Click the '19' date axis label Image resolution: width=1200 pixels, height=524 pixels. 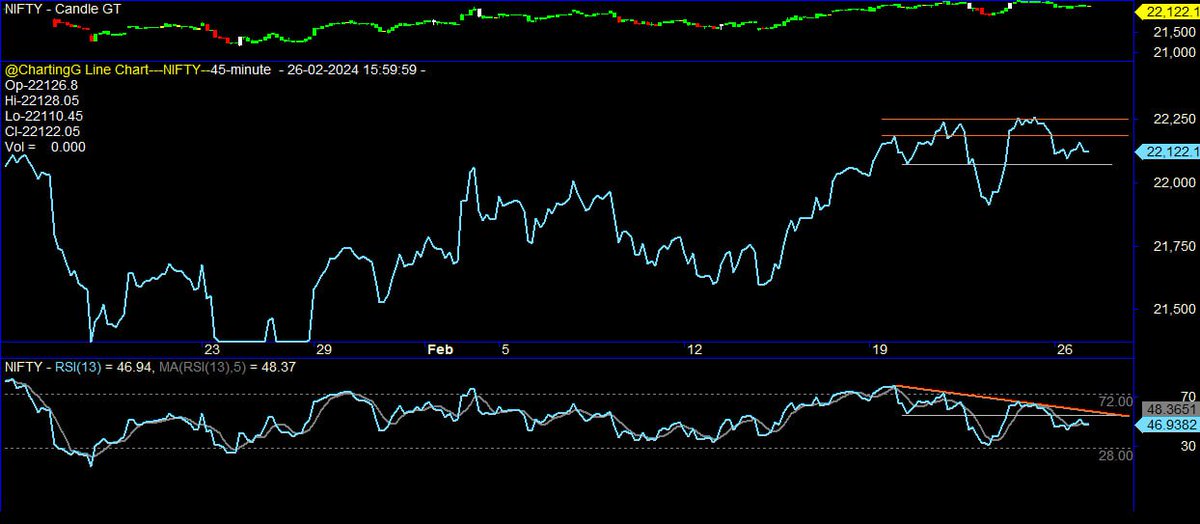[x=880, y=349]
